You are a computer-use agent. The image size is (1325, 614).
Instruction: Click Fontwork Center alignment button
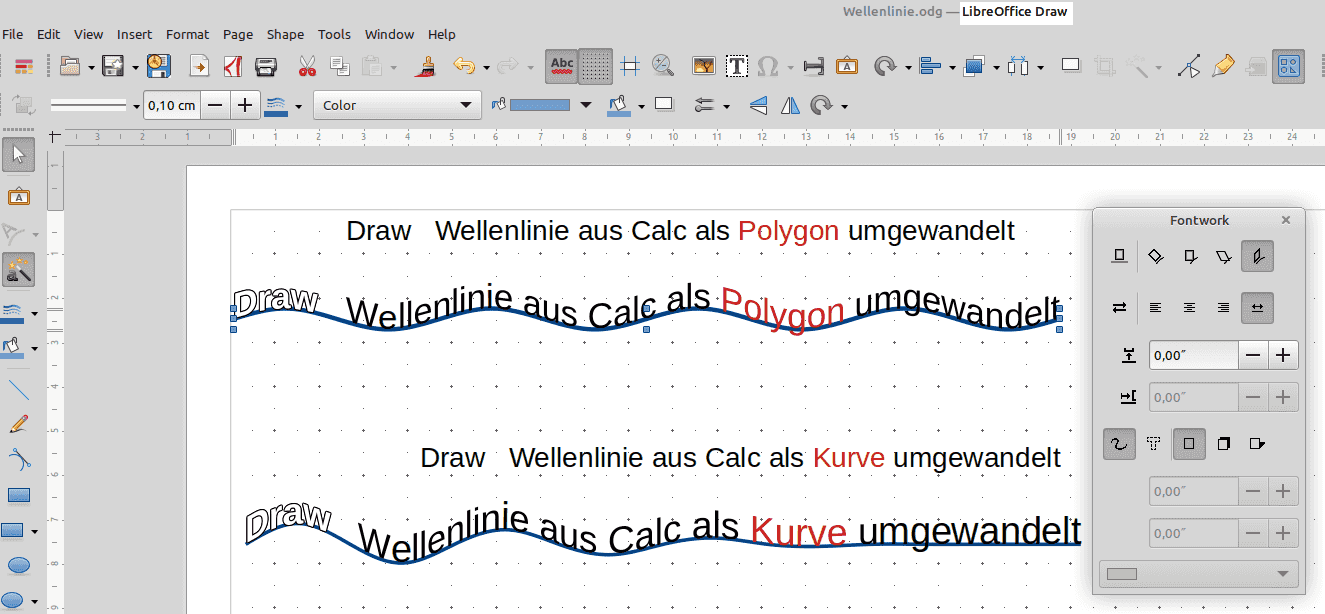pyautogui.click(x=1189, y=308)
